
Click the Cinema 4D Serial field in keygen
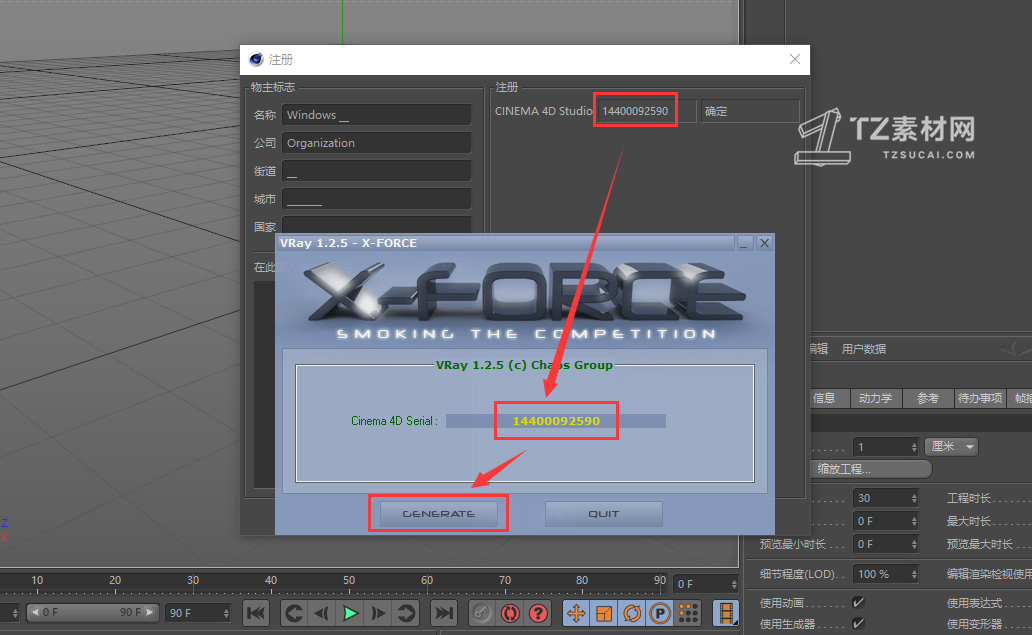[x=556, y=420]
